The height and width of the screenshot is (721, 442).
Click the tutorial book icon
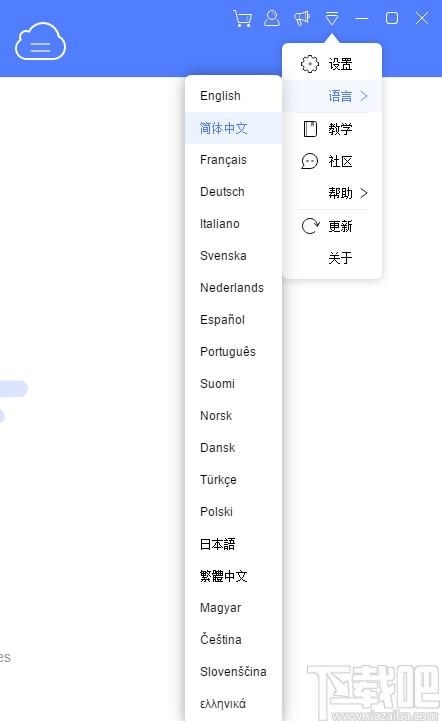[x=310, y=129]
